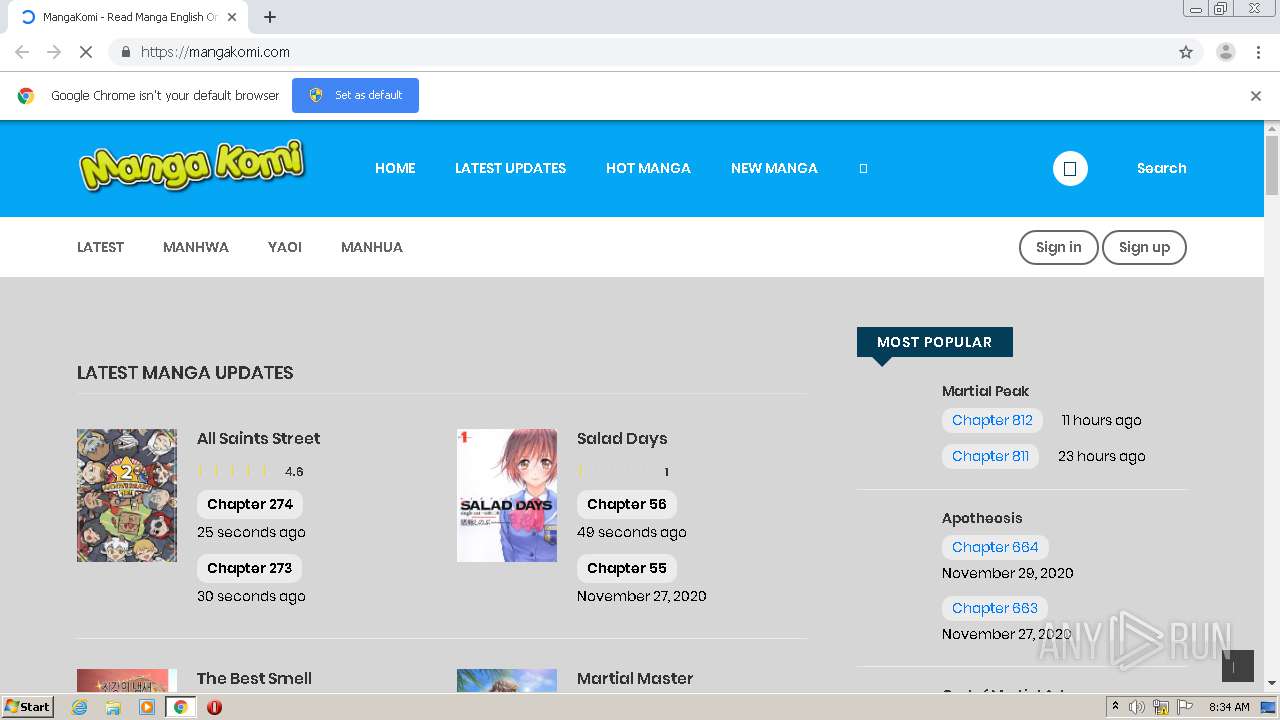
Task: Open Salad Days Chapter 55
Action: (627, 568)
